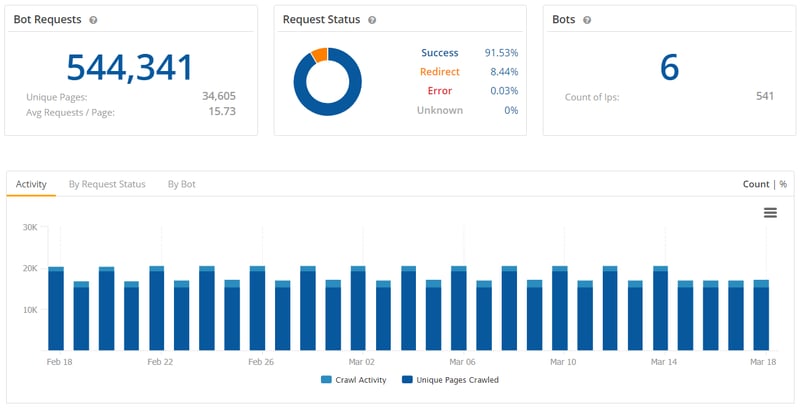
Task: Click the 20K y-axis label
Action: [x=30, y=268]
